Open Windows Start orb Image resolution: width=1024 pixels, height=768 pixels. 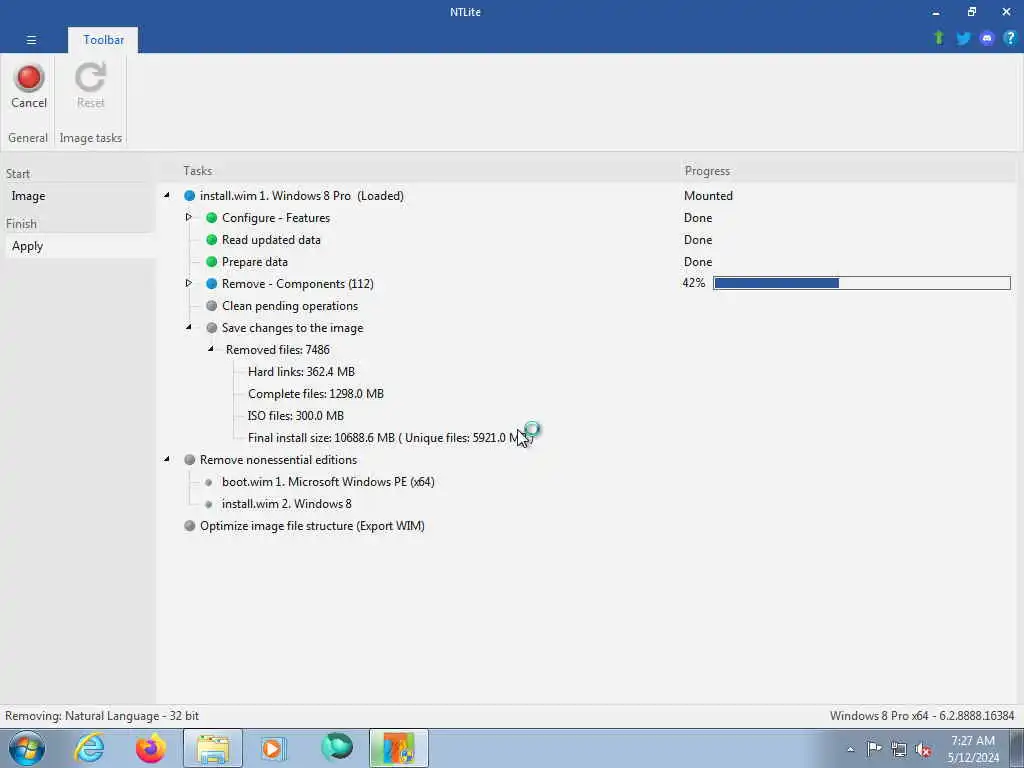pyautogui.click(x=27, y=748)
